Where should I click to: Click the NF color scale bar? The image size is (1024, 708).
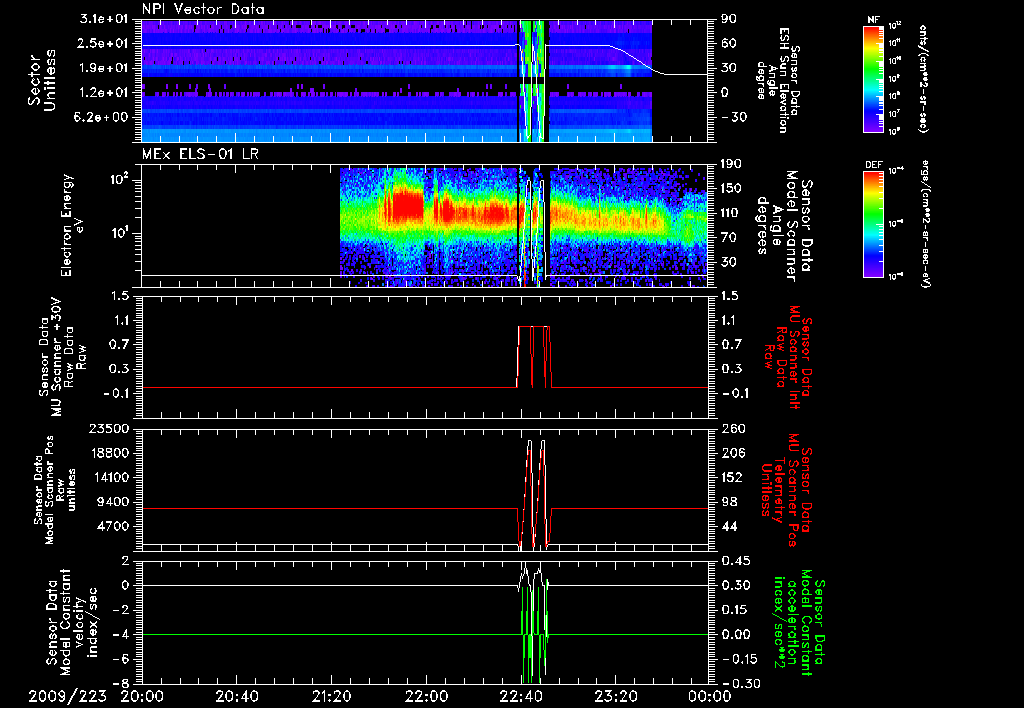pos(873,78)
